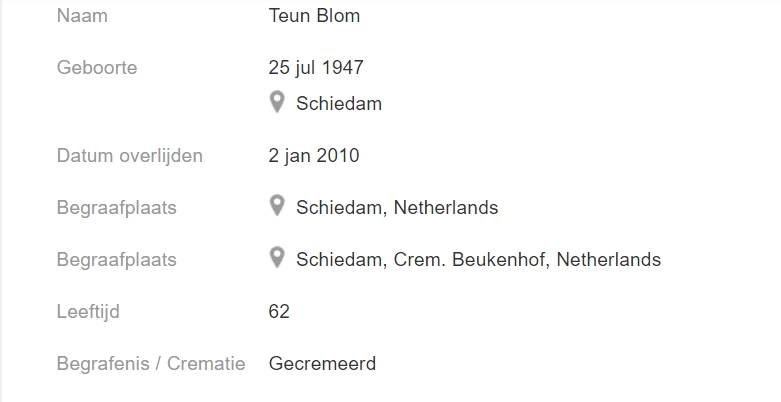The image size is (781, 402).
Task: Click the death date 2 jan 2010
Action: click(x=314, y=155)
